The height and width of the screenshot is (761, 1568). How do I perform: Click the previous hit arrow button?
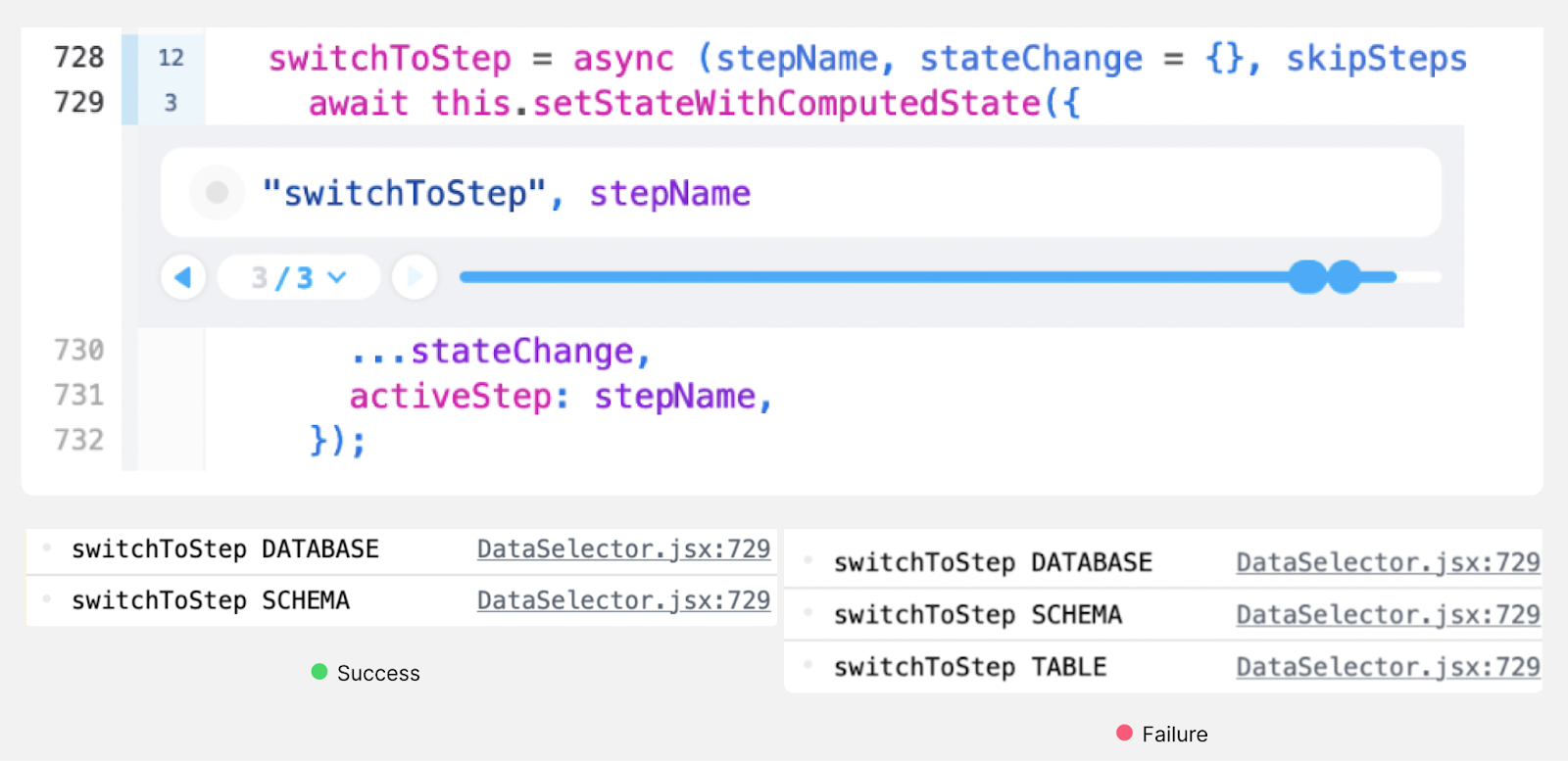click(183, 277)
